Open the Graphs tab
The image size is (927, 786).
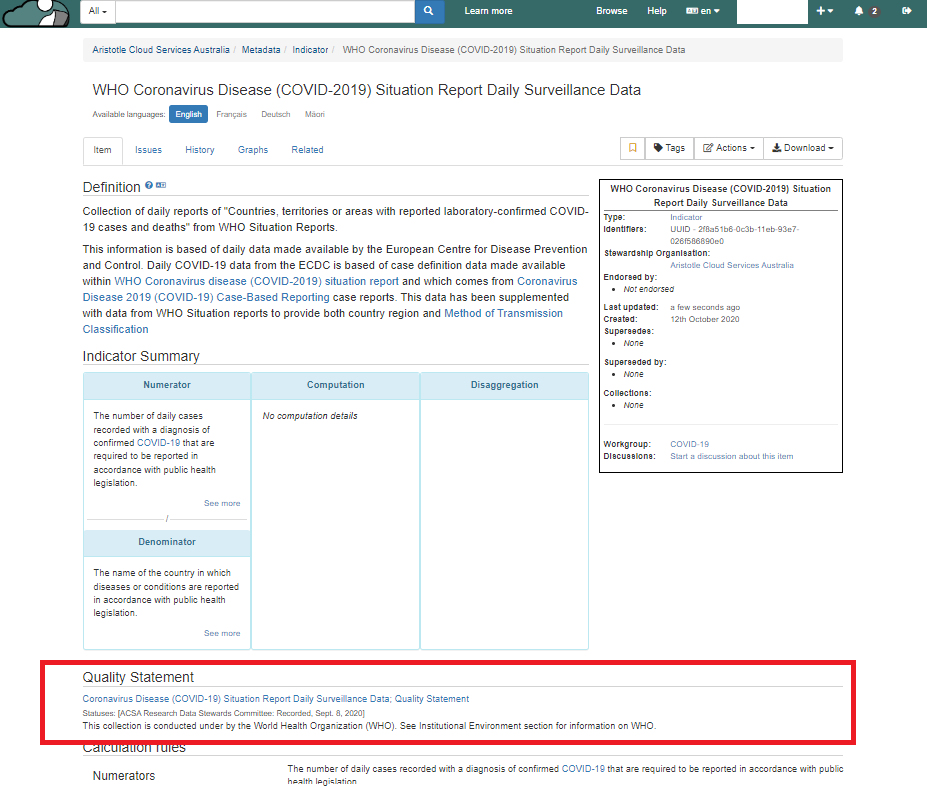coord(253,150)
